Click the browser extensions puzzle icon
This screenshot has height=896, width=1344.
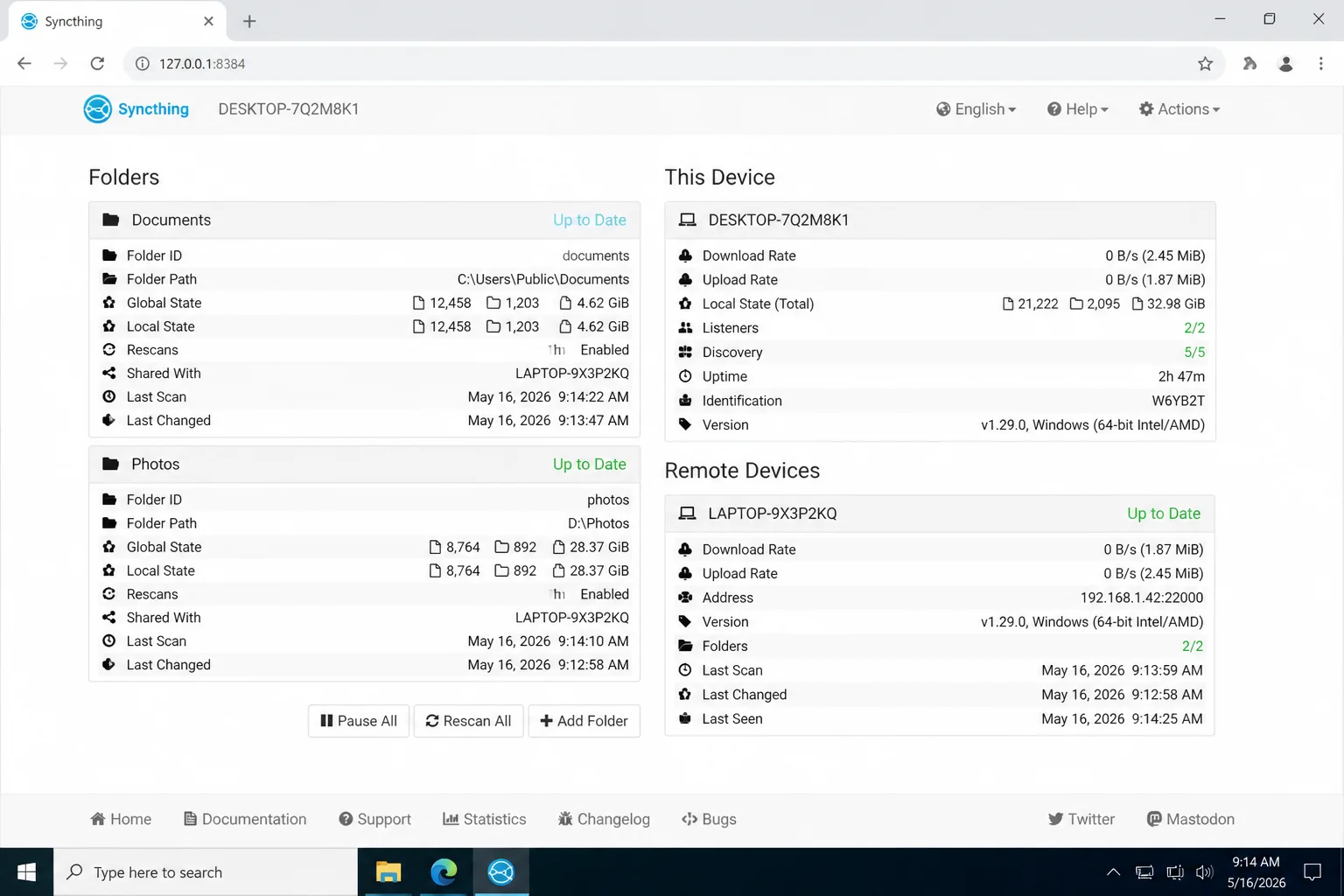tap(1249, 64)
